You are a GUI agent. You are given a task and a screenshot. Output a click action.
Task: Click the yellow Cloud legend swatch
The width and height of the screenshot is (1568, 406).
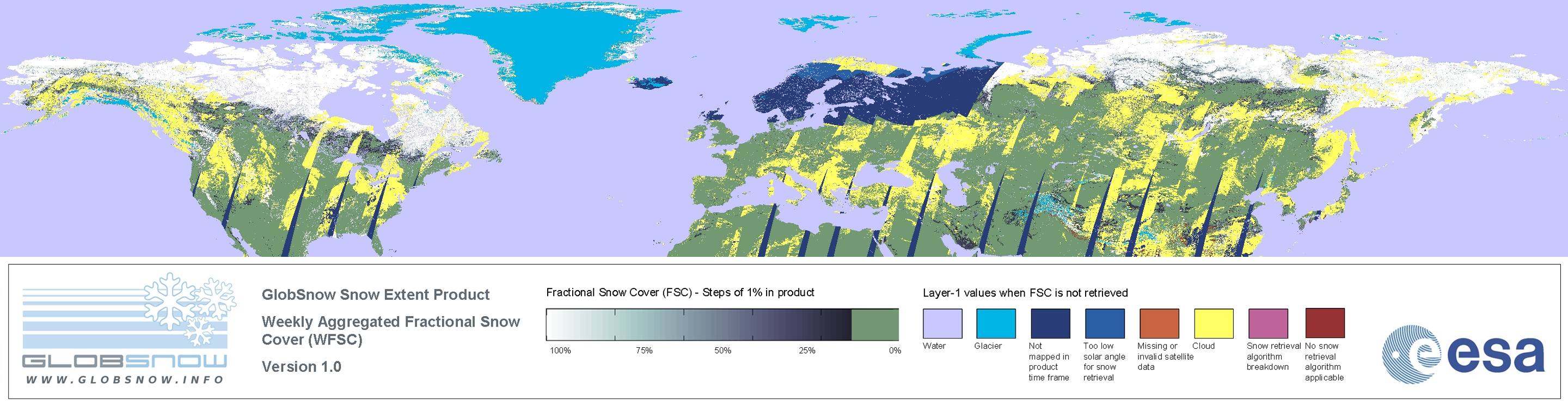coord(1214,323)
